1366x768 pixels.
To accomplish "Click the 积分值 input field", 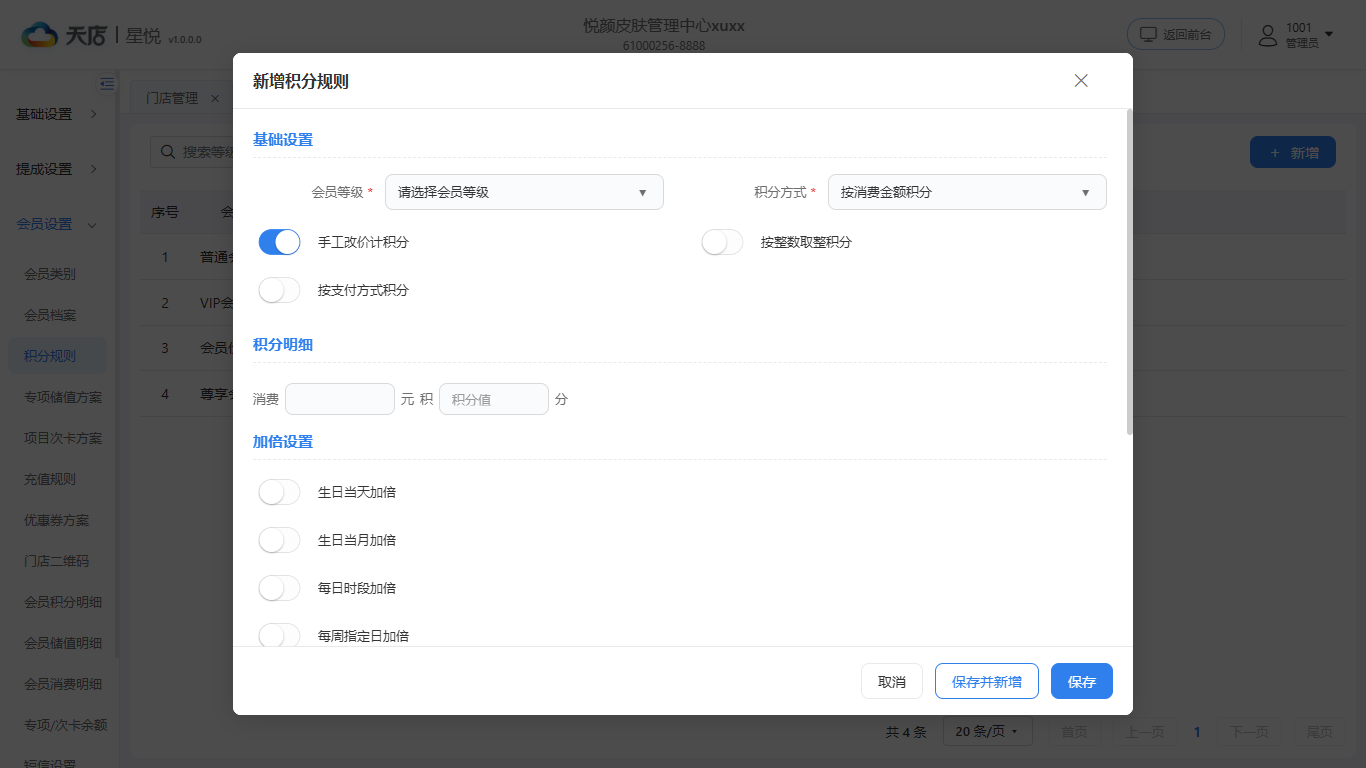I will tap(494, 399).
